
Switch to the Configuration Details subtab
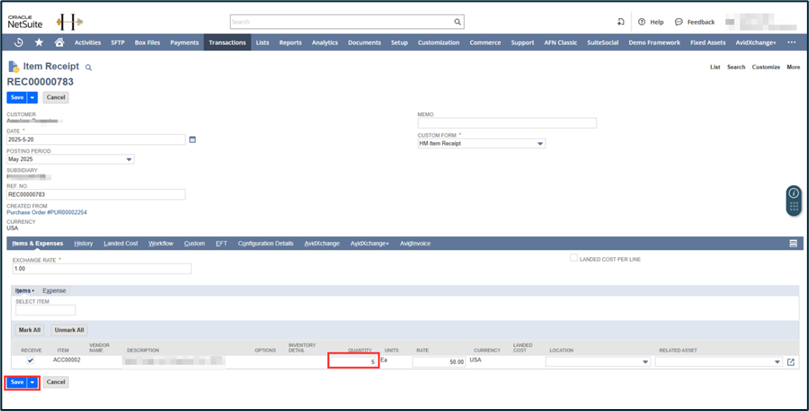coord(266,243)
